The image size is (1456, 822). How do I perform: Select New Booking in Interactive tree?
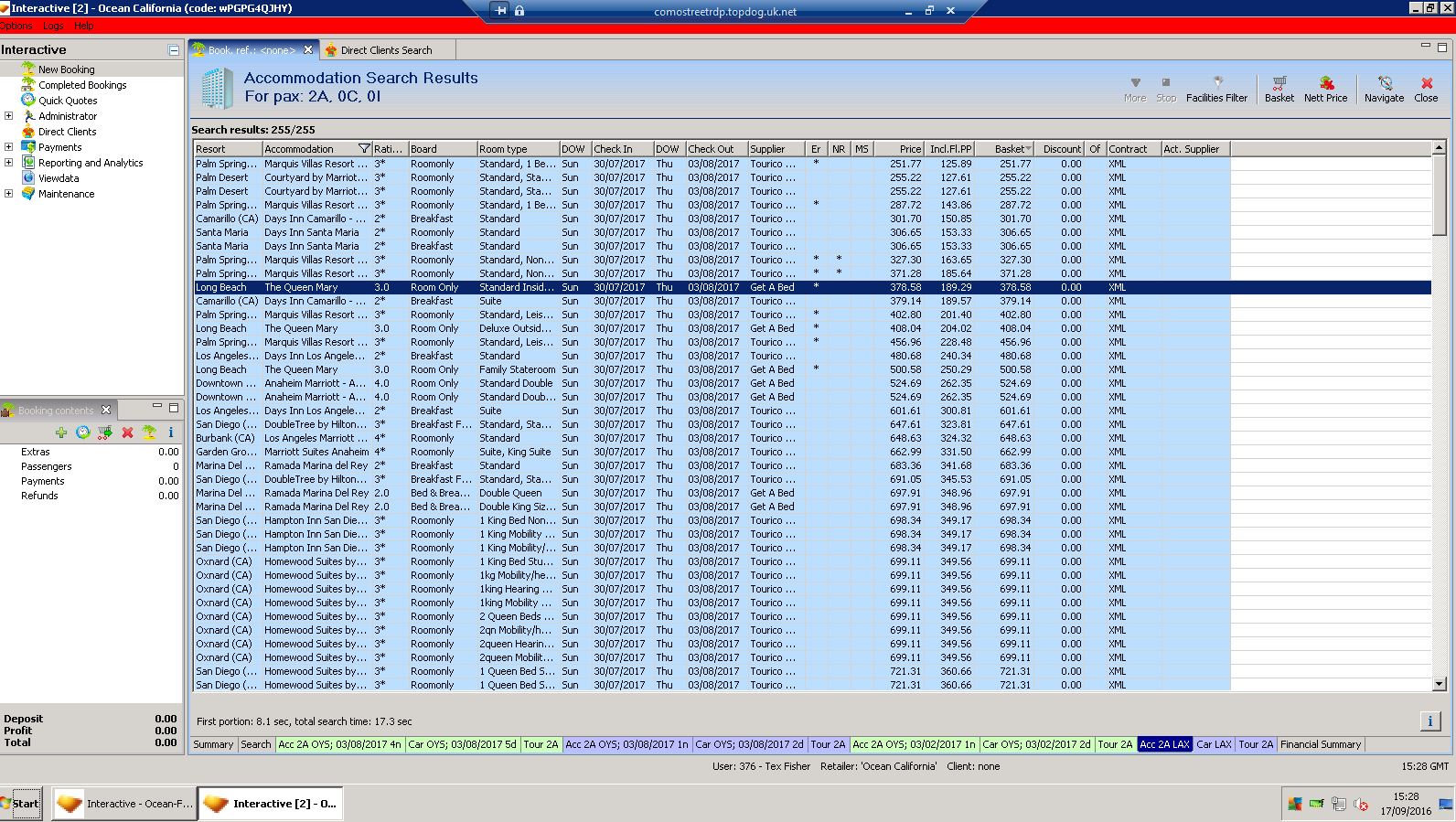(66, 69)
